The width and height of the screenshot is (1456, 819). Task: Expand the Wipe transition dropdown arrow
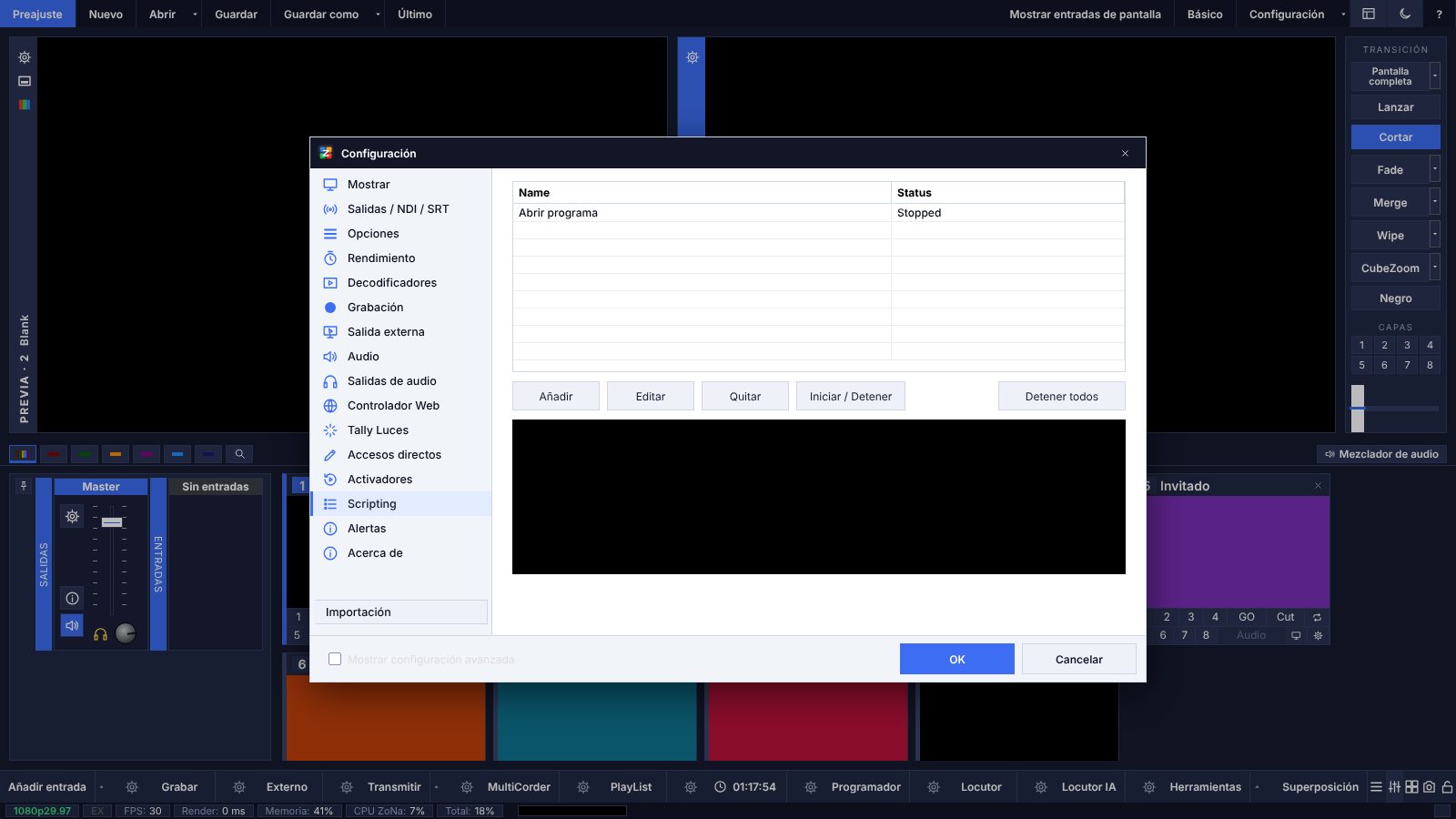tap(1435, 235)
